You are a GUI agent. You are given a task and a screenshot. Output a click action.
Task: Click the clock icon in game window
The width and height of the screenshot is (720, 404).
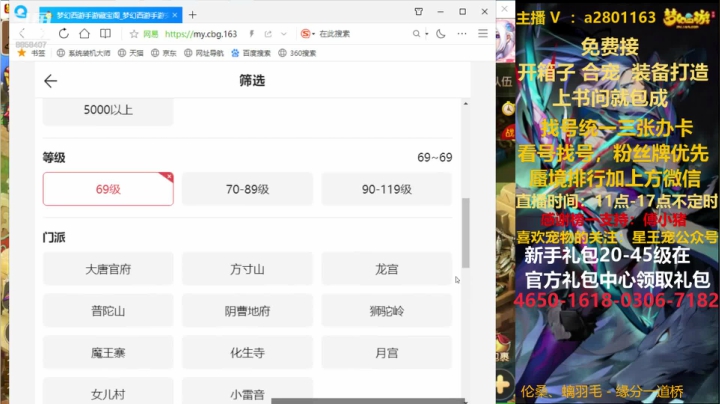pyautogui.click(x=508, y=109)
